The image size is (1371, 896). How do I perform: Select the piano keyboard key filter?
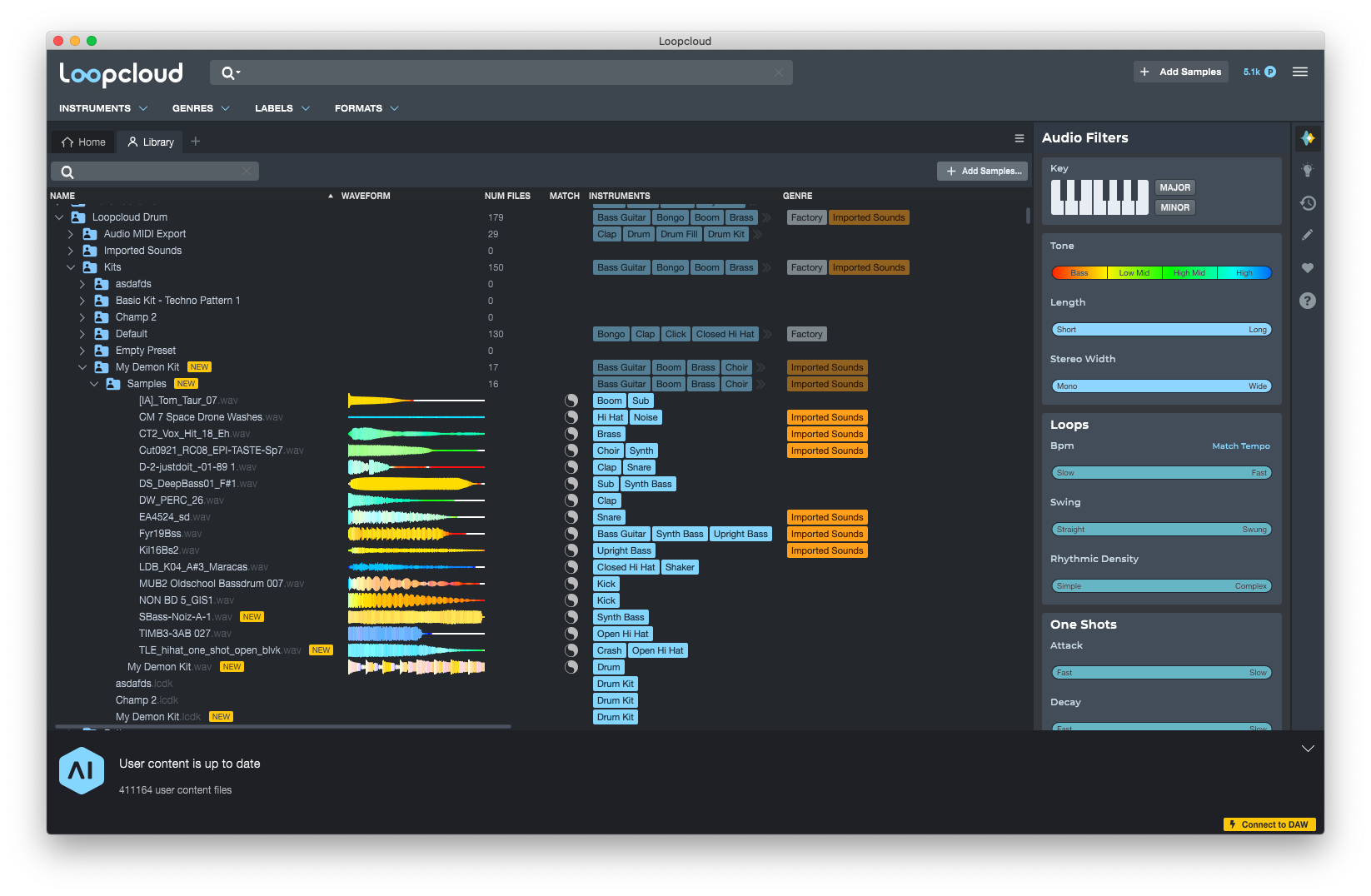1099,197
